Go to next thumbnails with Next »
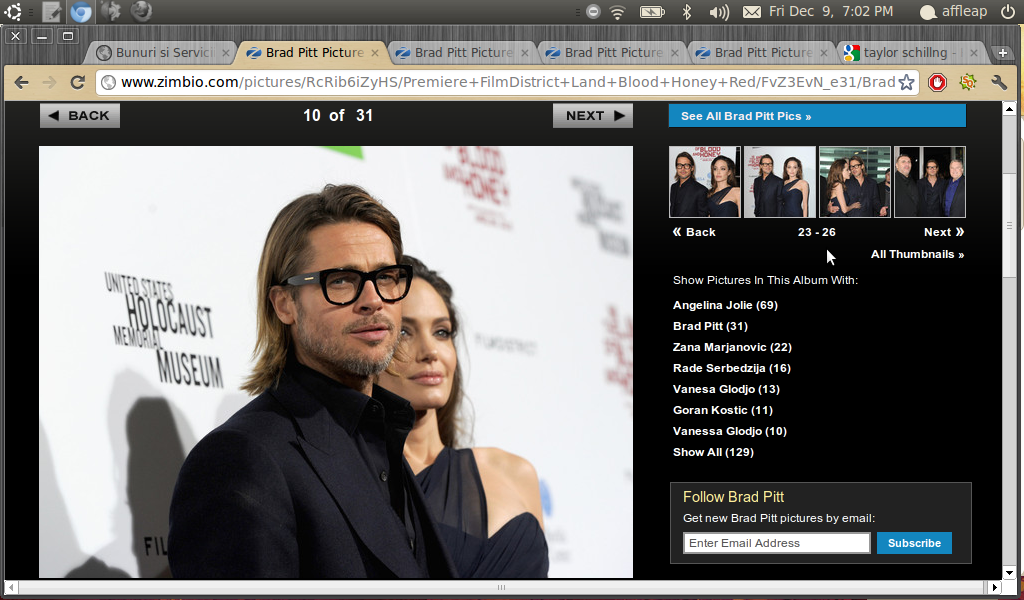1024x600 pixels. pyautogui.click(x=944, y=232)
